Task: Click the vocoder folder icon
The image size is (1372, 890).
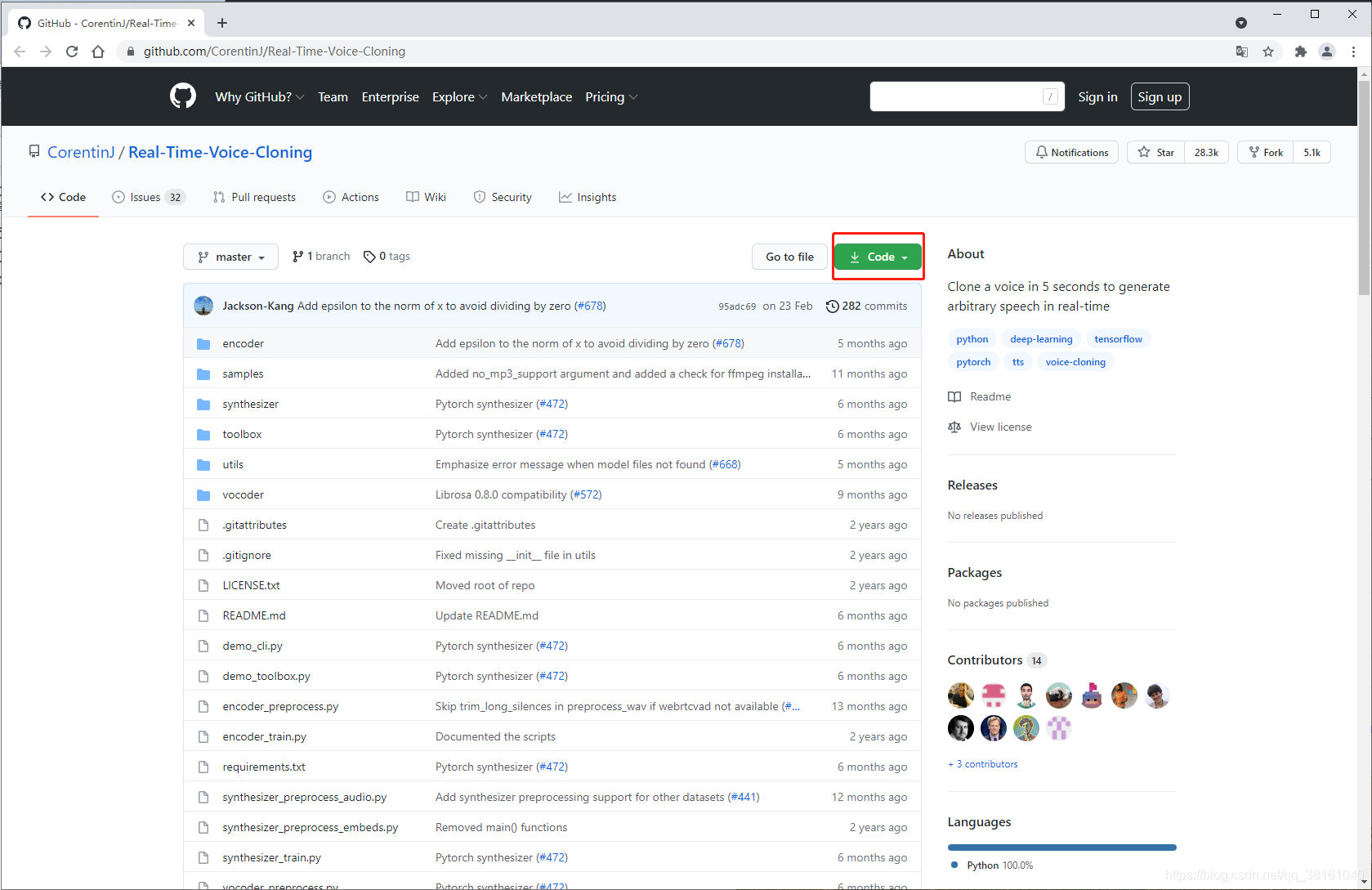Action: point(203,494)
